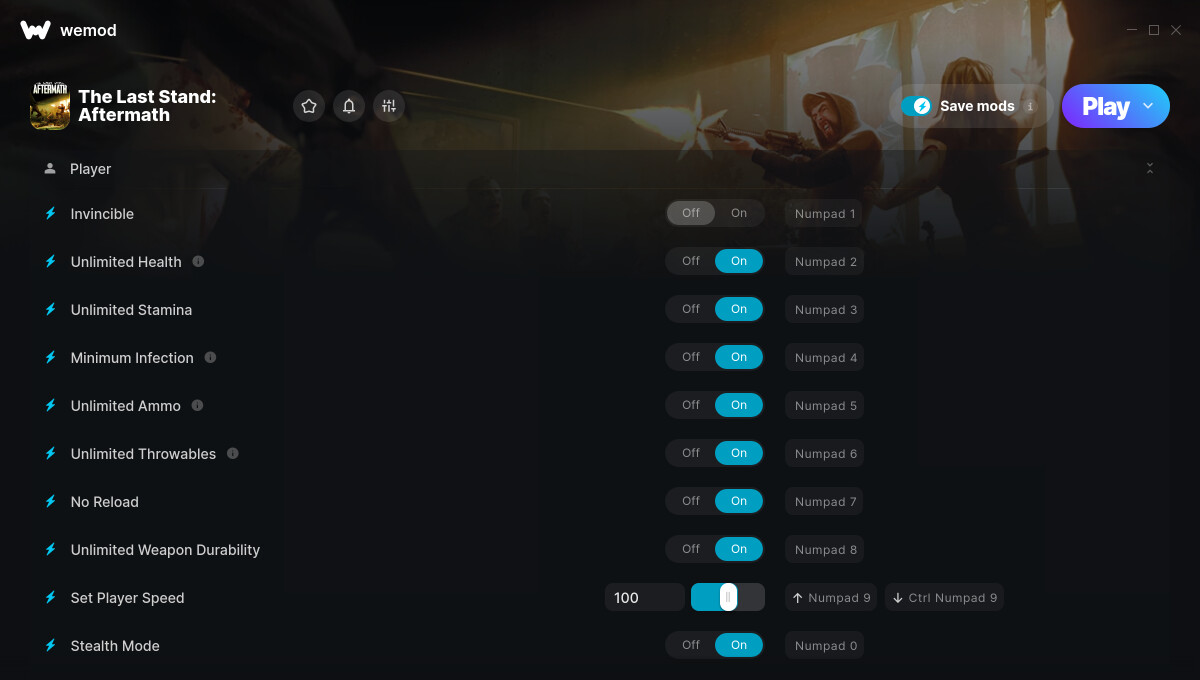
Task: Turn Invincible mod On
Action: coord(739,213)
